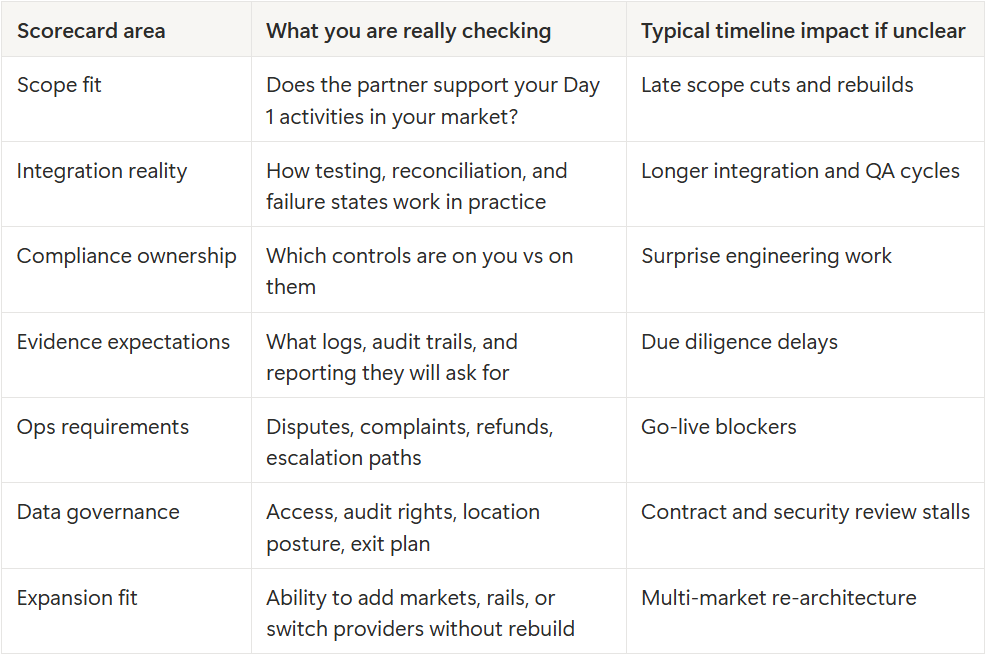The width and height of the screenshot is (986, 654).
Task: Click the 'Compliance ownership' cell
Action: click(127, 256)
